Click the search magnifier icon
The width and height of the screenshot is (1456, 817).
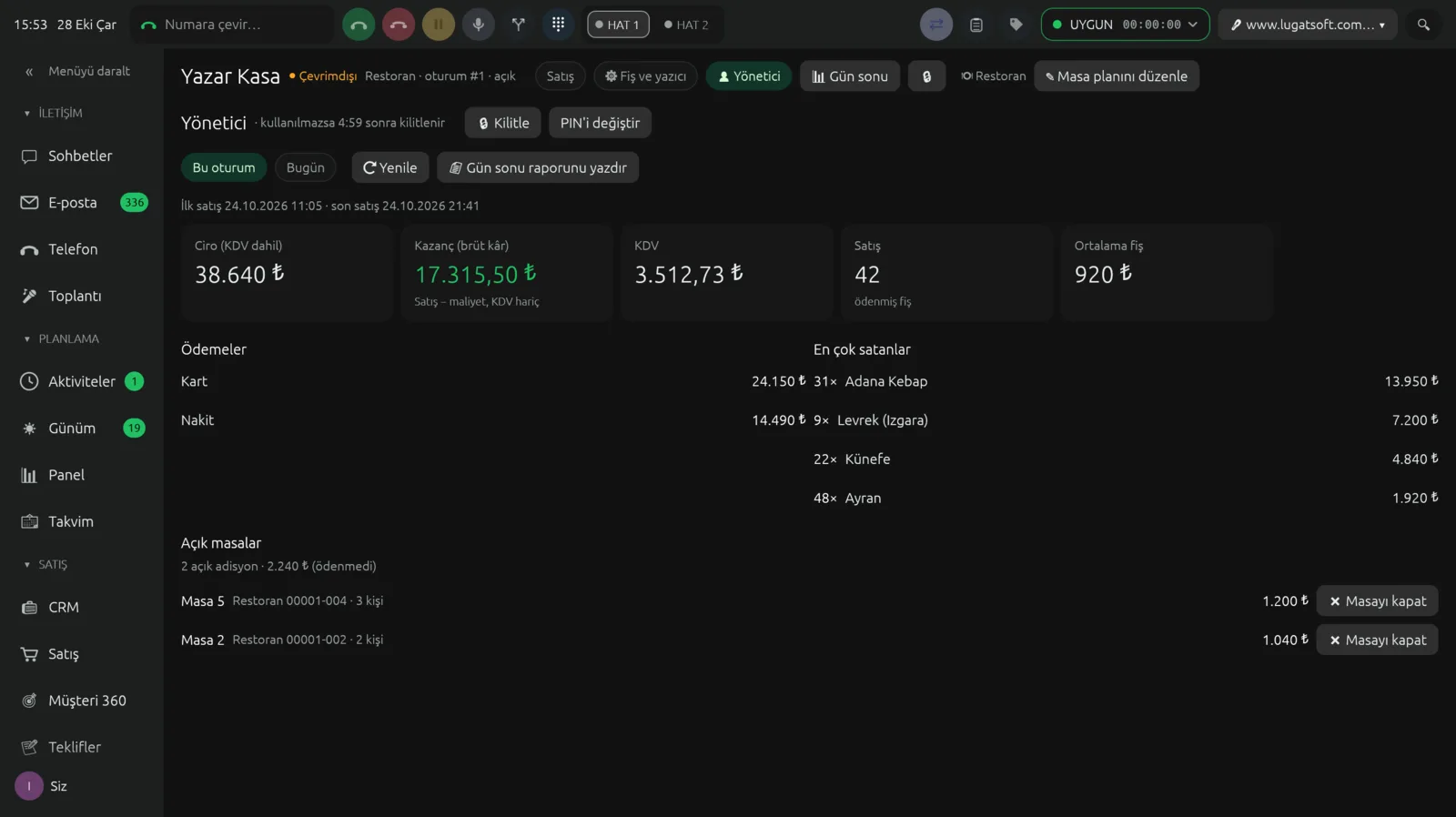1423,25
